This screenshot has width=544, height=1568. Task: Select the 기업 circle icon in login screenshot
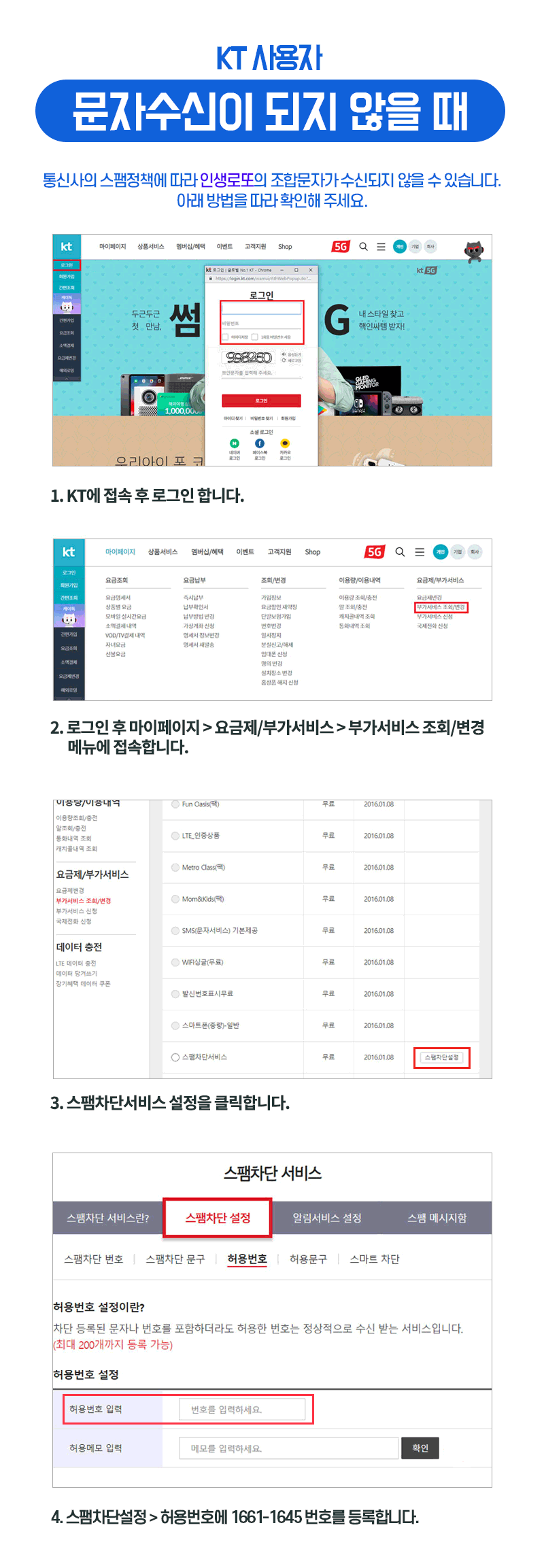click(x=415, y=247)
